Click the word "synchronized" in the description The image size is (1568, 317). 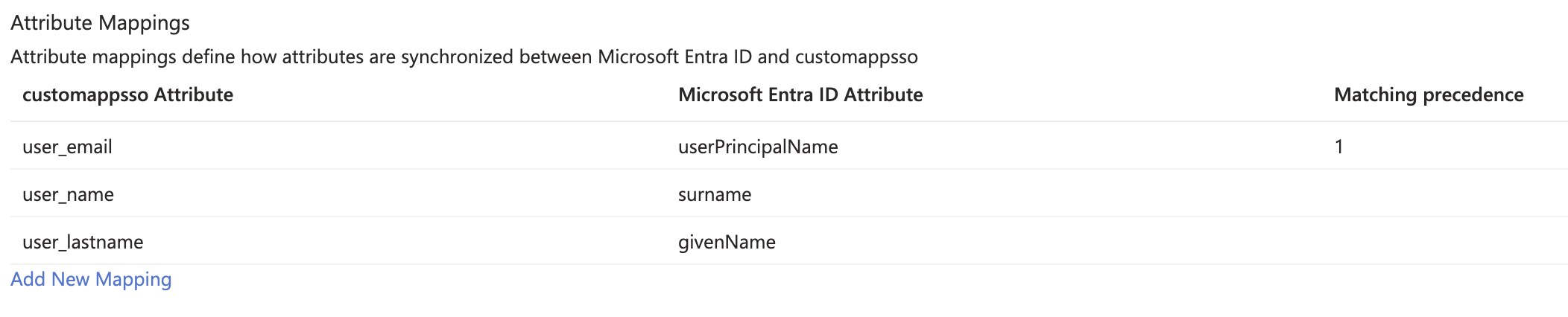[457, 57]
